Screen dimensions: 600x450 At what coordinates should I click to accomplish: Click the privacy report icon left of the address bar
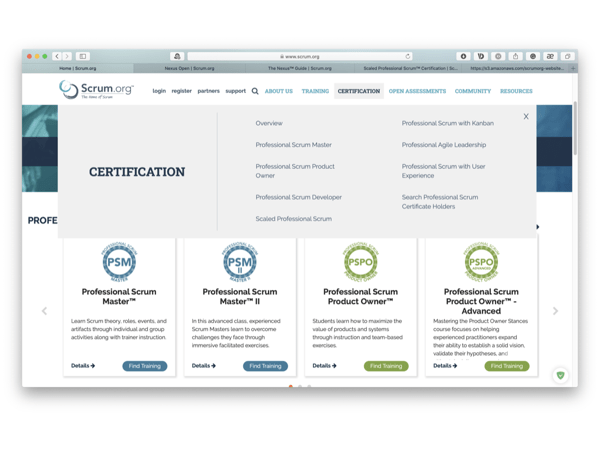tap(177, 56)
